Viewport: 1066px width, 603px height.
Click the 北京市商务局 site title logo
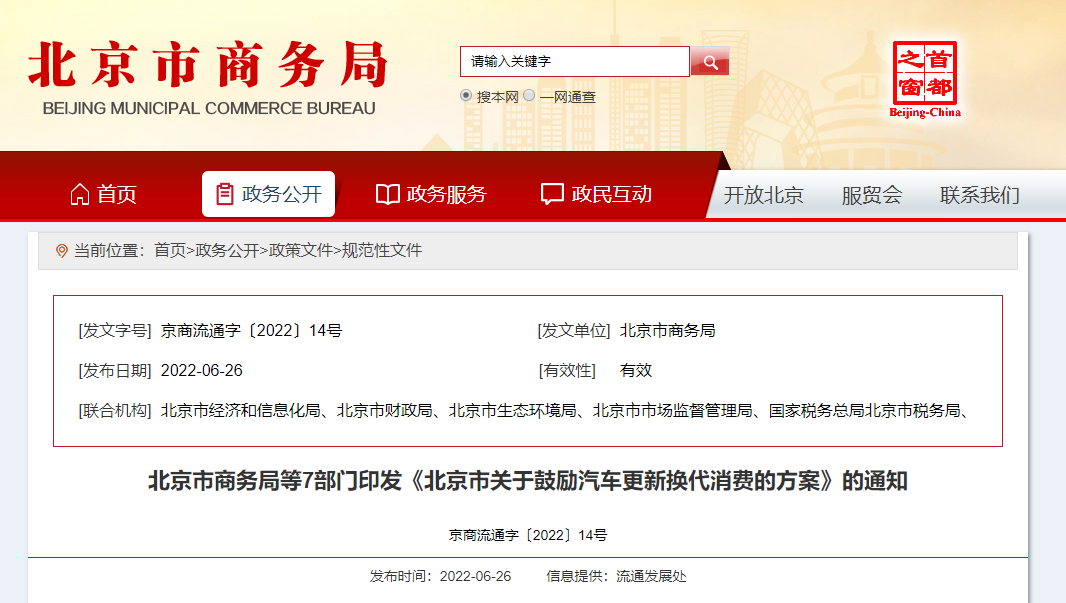(207, 78)
